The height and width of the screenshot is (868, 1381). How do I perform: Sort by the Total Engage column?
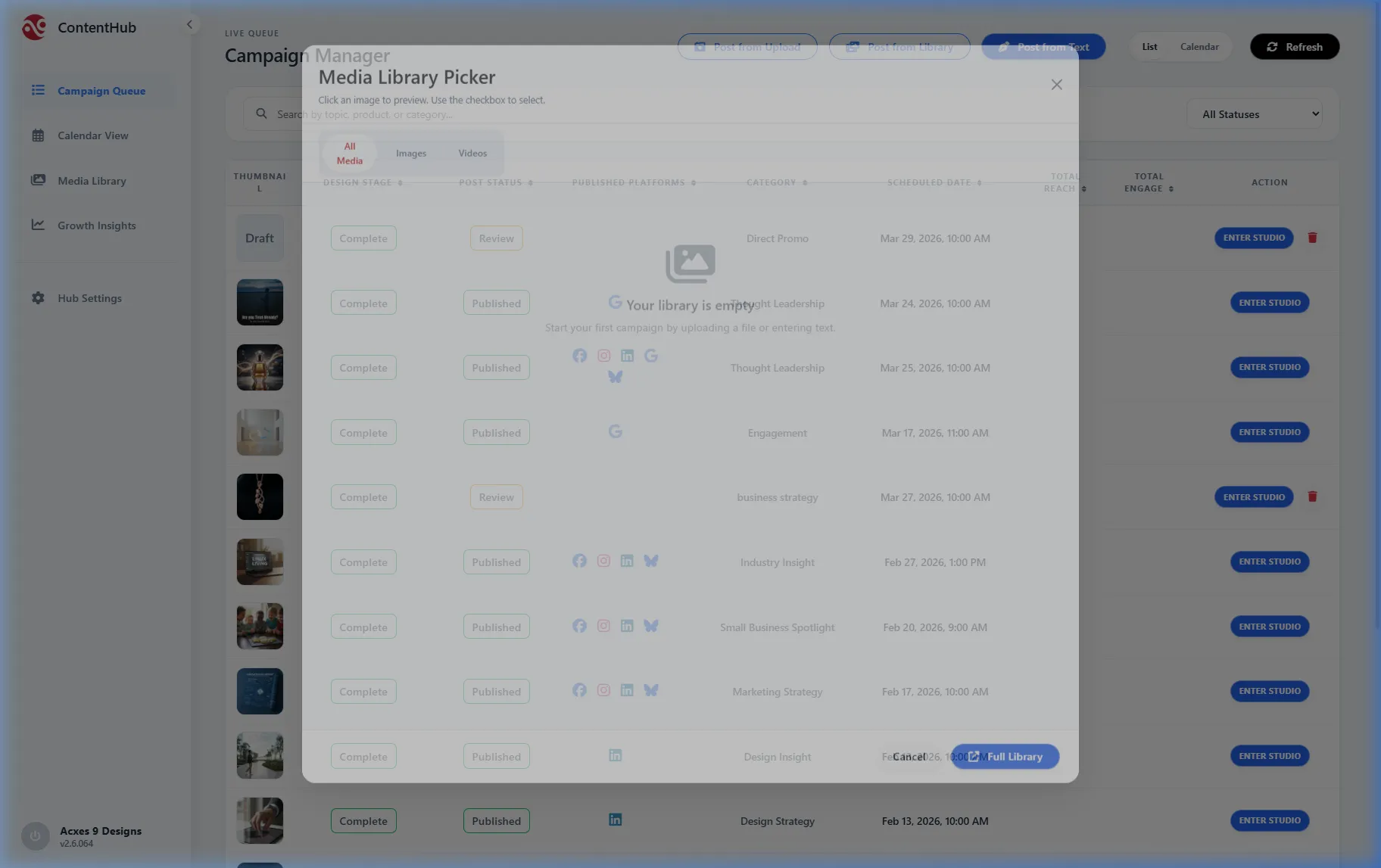[x=1149, y=182]
